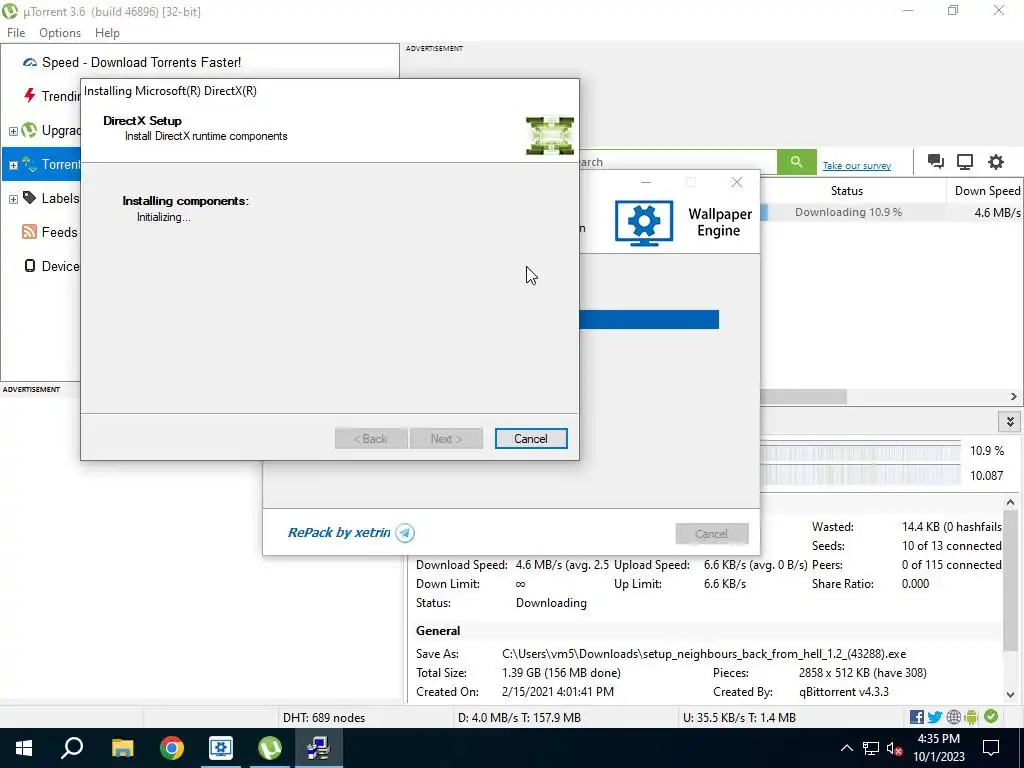Minimize the Wallpaper Engine installer window

(646, 182)
